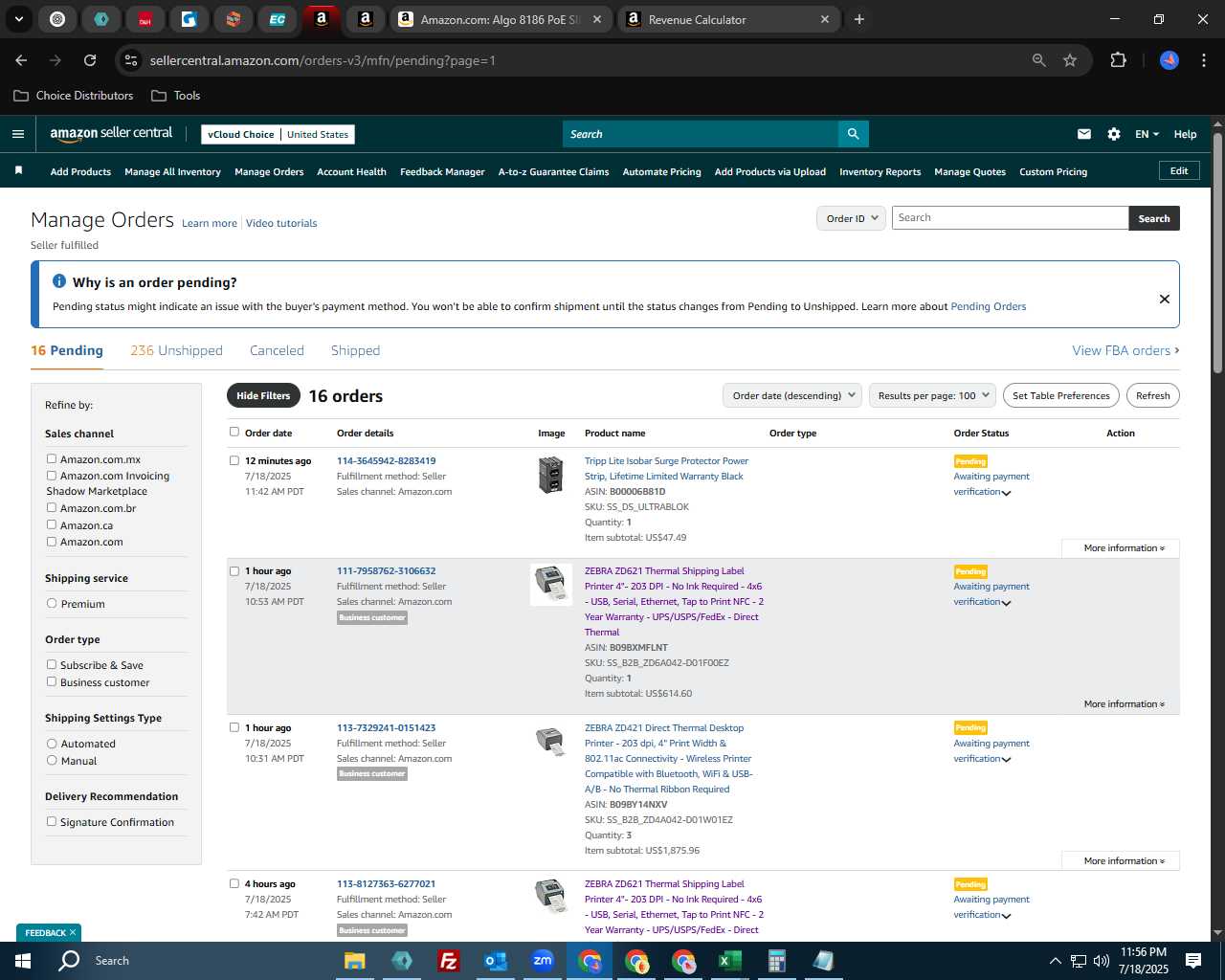The width and height of the screenshot is (1225, 980).
Task: Select all orders with header checkbox
Action: tap(234, 432)
